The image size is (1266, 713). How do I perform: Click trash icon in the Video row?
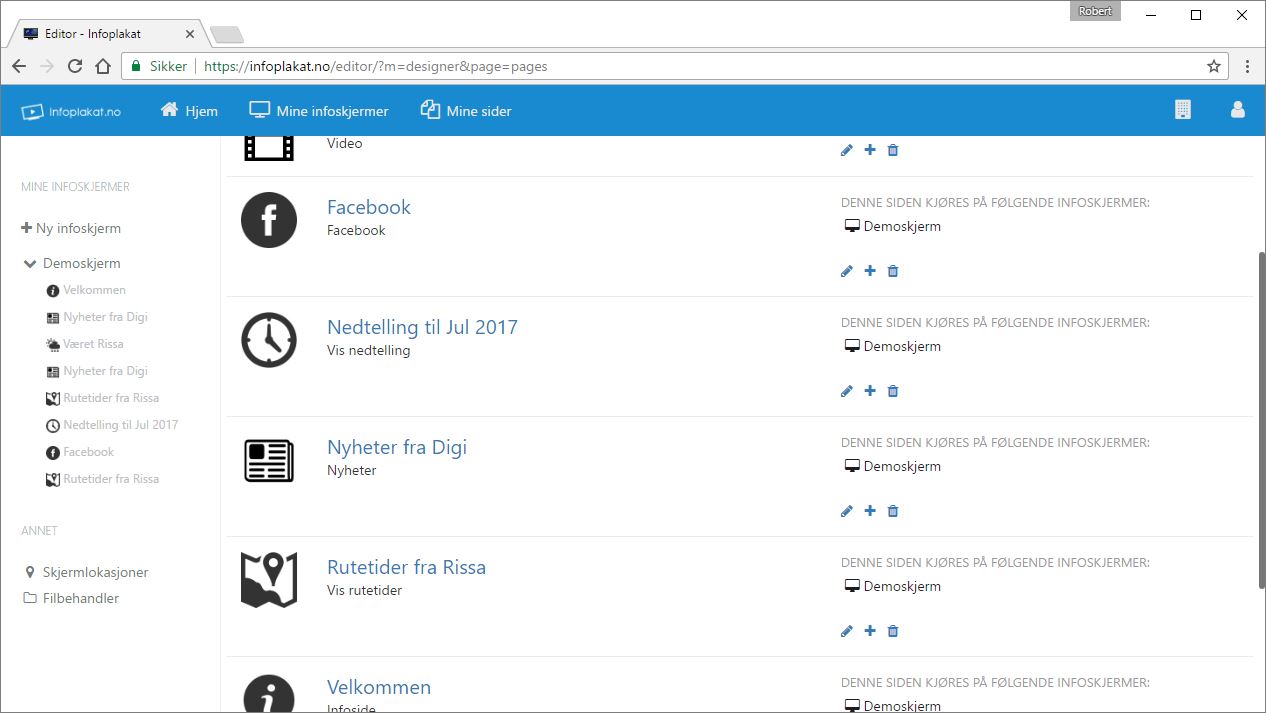[893, 150]
